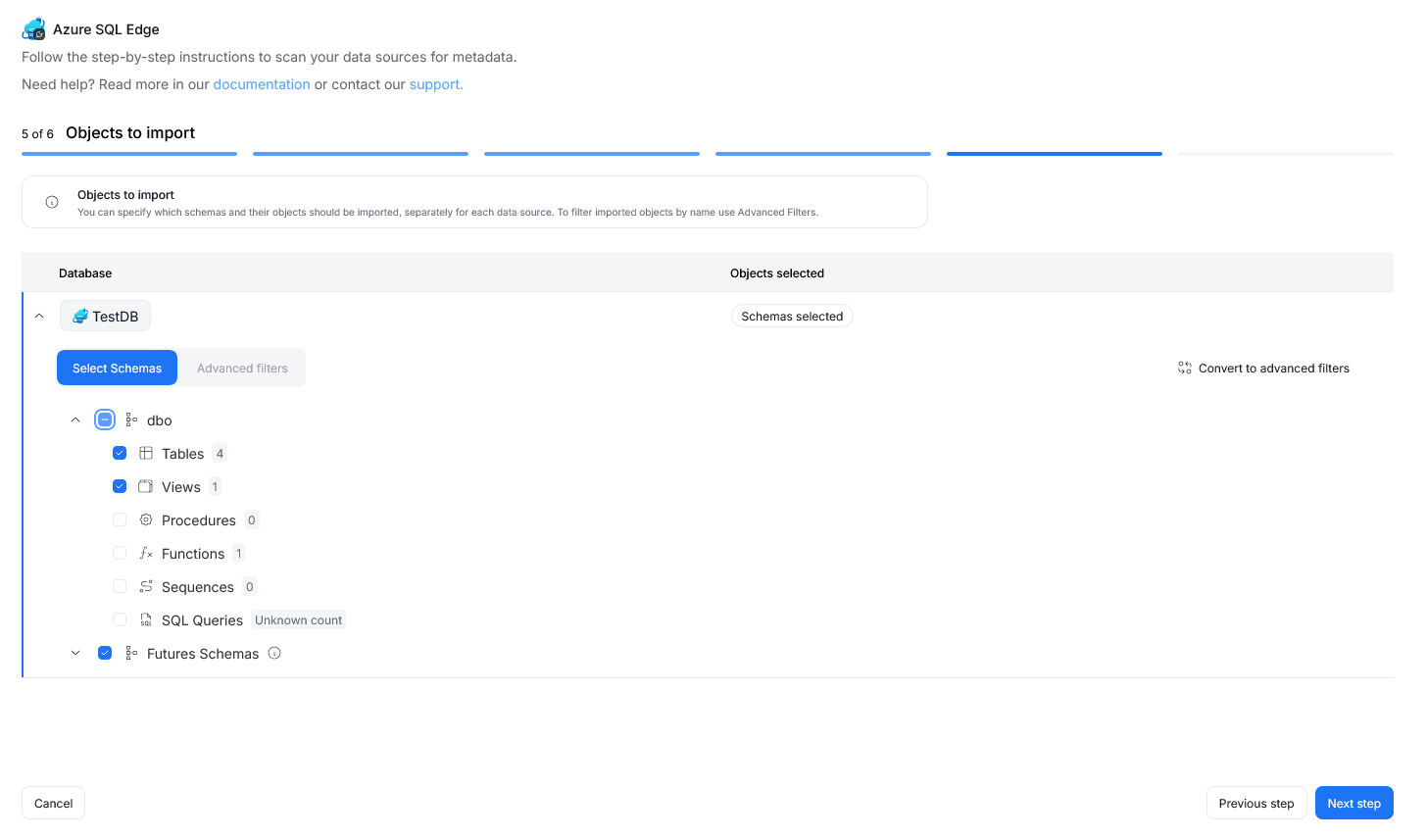1427x840 pixels.
Task: Click the SQL Queries file icon
Action: pyautogui.click(x=146, y=620)
